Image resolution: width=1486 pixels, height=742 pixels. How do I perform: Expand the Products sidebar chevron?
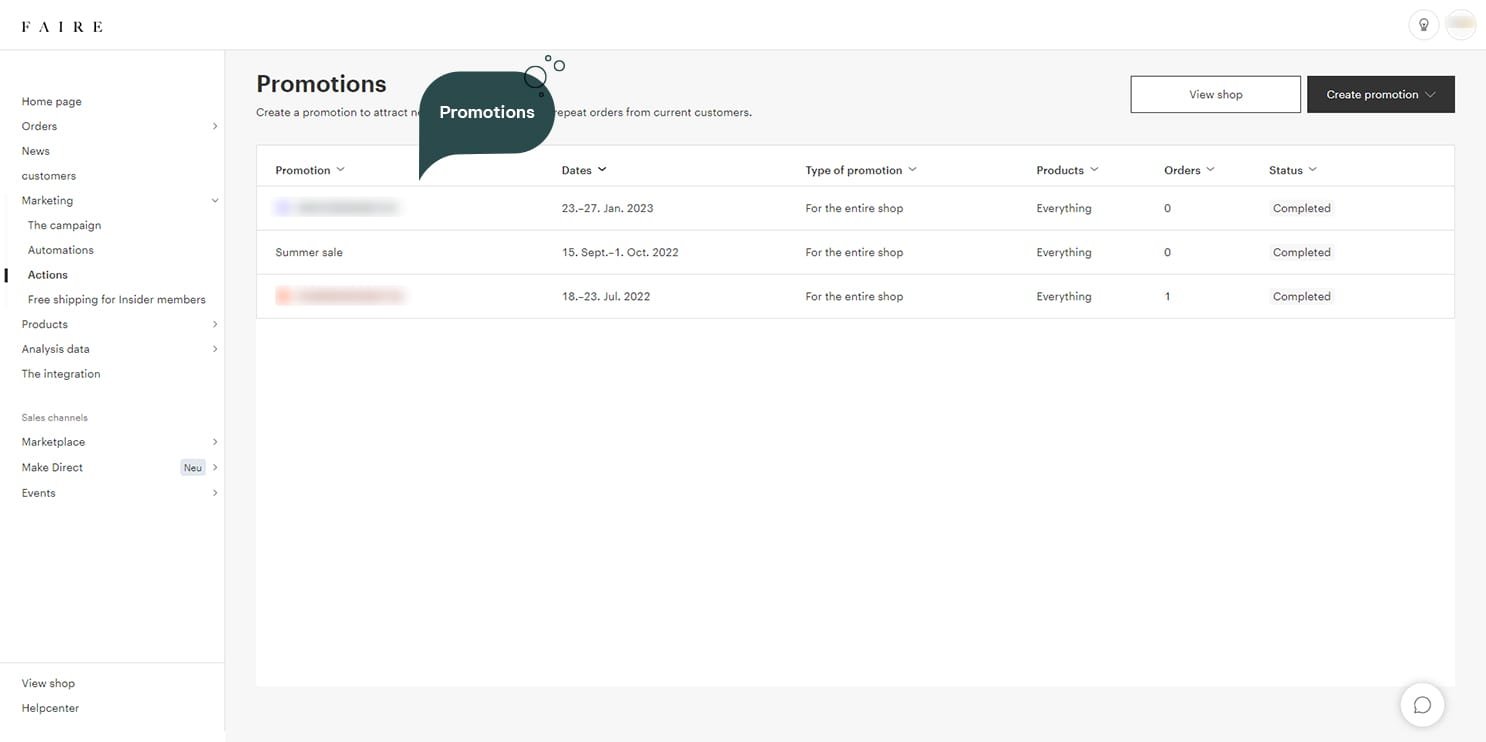click(215, 324)
